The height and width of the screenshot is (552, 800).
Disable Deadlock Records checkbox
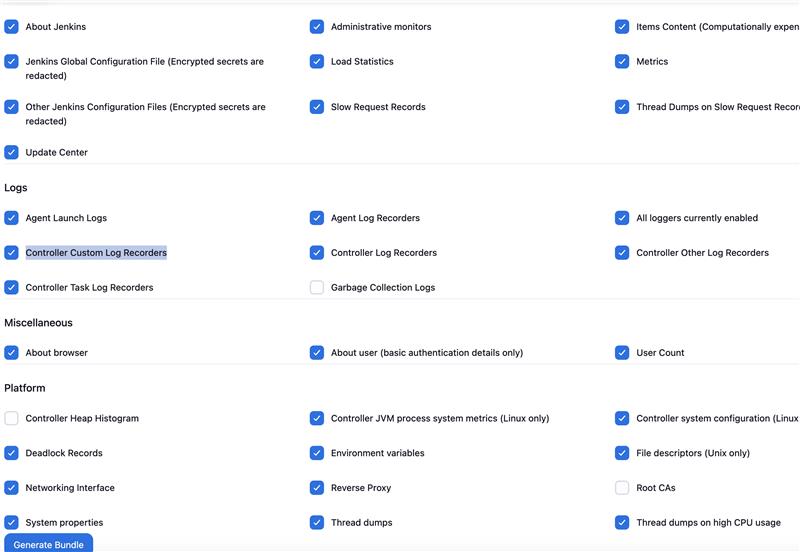click(11, 453)
